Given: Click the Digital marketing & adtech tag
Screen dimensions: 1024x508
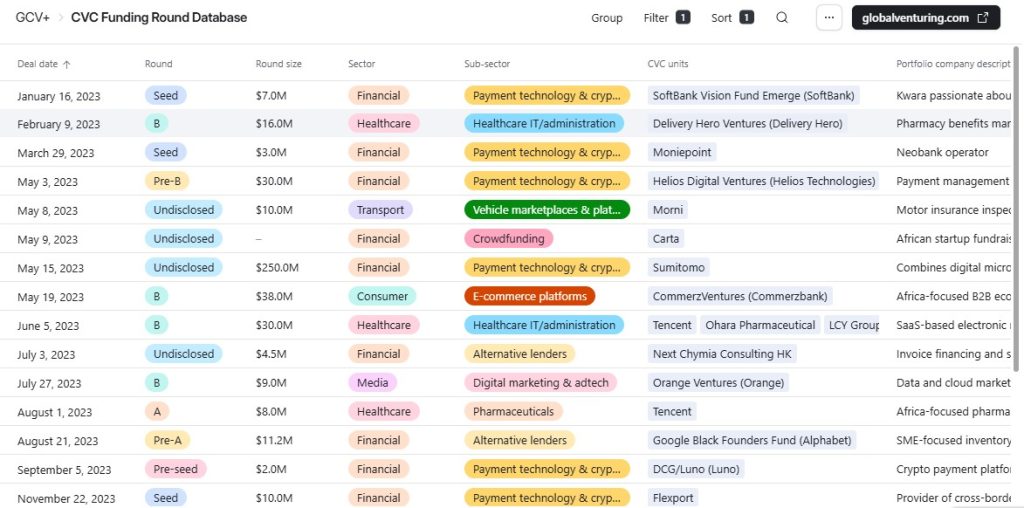Looking at the screenshot, I should (541, 383).
